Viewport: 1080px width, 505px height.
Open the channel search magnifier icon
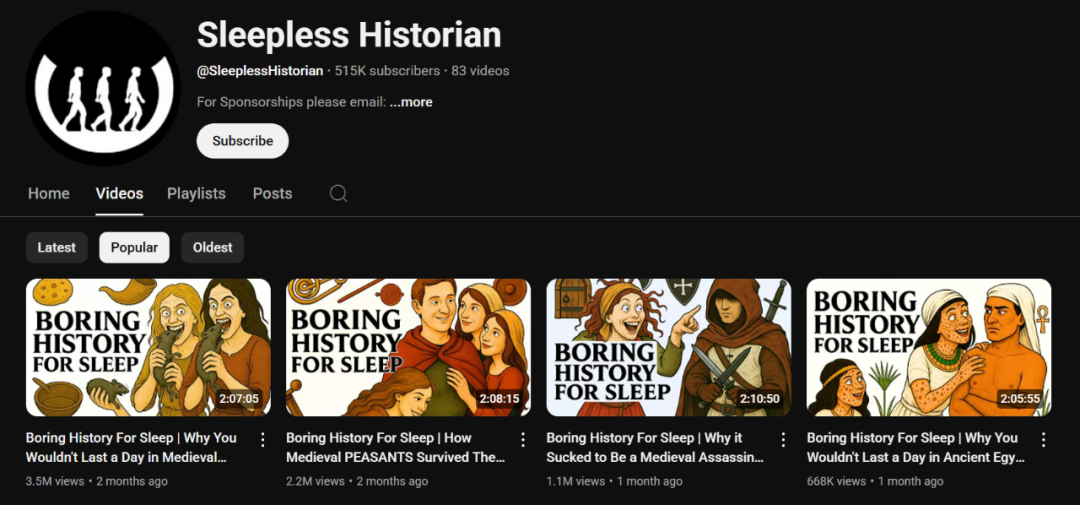click(x=338, y=194)
